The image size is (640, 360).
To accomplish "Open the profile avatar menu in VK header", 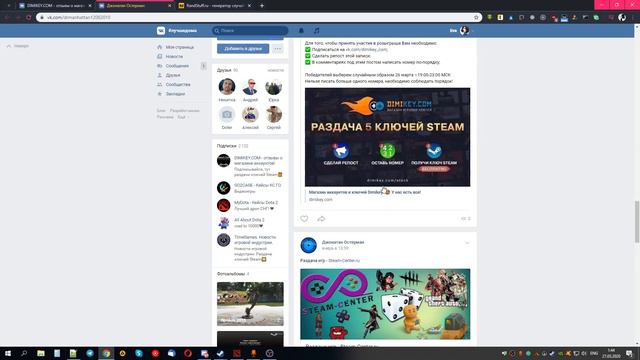I will point(464,31).
